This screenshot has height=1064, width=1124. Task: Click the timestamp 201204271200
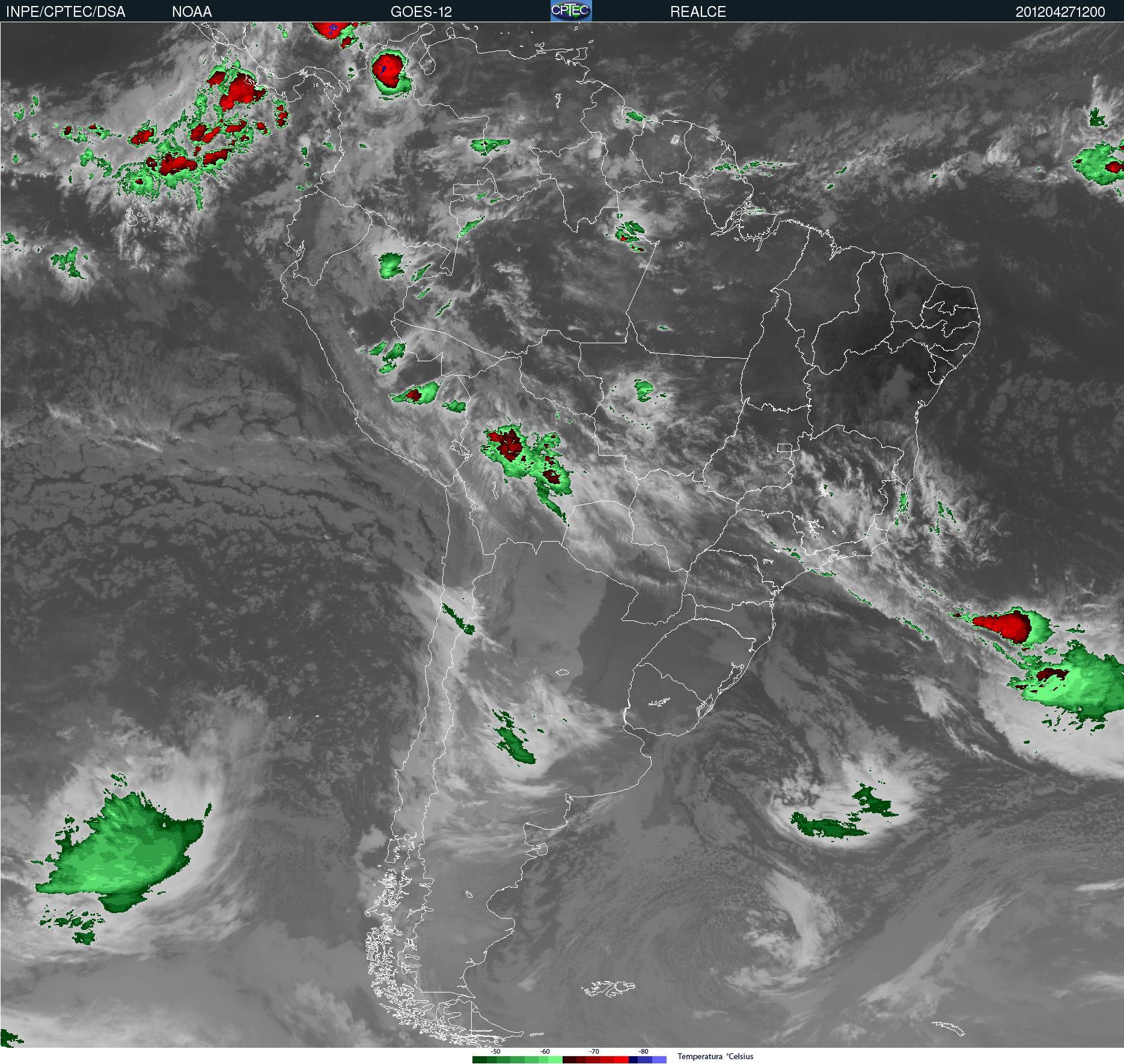[x=1060, y=11]
